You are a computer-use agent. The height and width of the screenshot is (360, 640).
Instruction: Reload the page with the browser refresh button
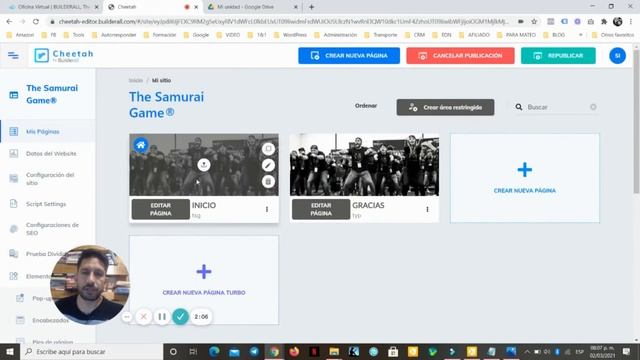[x=36, y=22]
